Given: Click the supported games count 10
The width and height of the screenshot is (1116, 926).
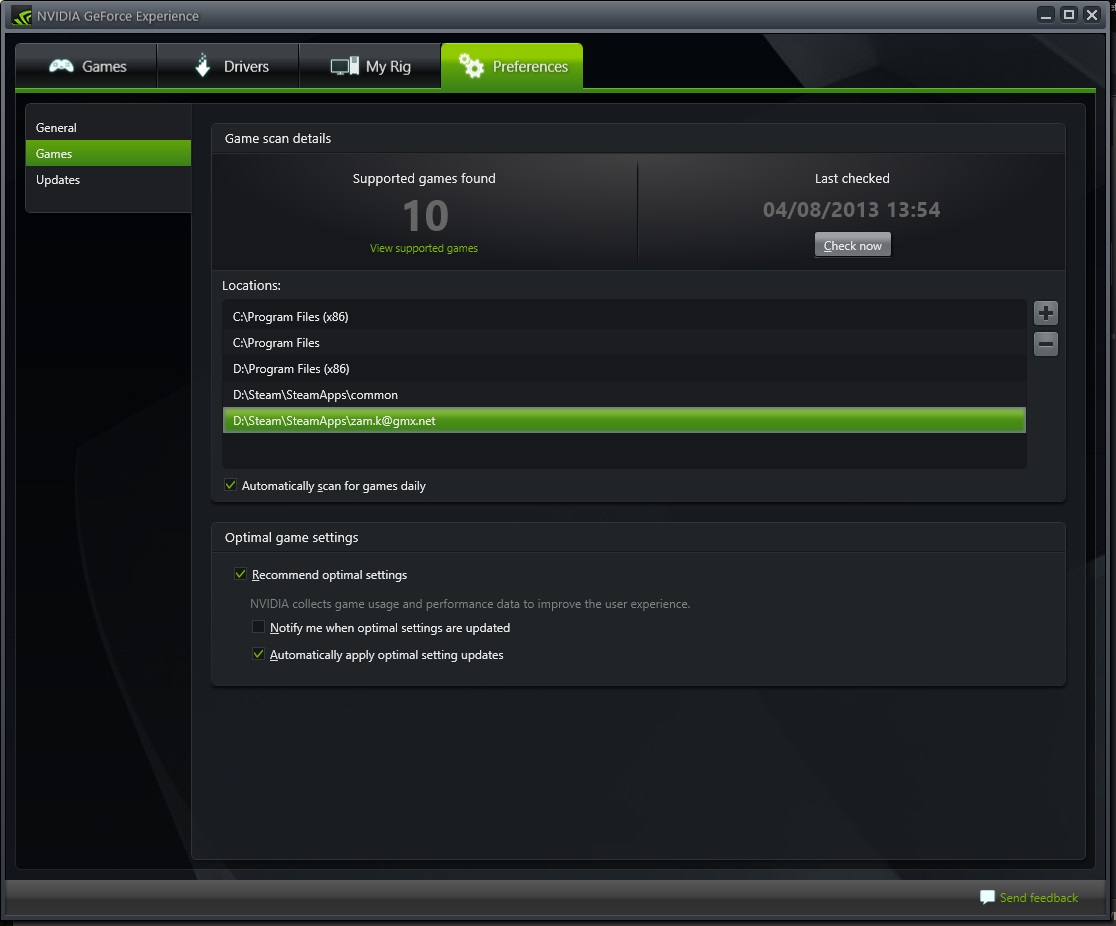Looking at the screenshot, I should click(425, 216).
